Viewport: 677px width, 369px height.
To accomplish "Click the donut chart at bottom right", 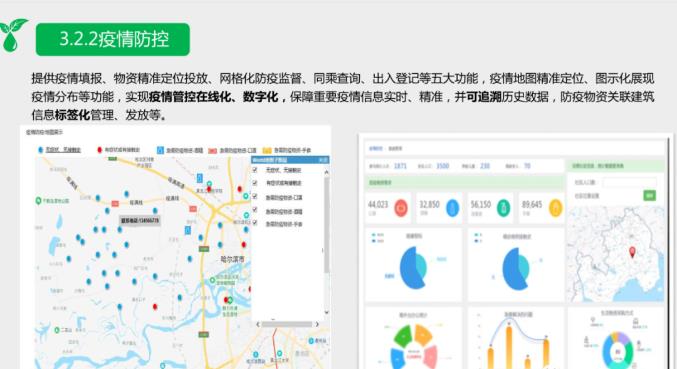I will click(617, 350).
